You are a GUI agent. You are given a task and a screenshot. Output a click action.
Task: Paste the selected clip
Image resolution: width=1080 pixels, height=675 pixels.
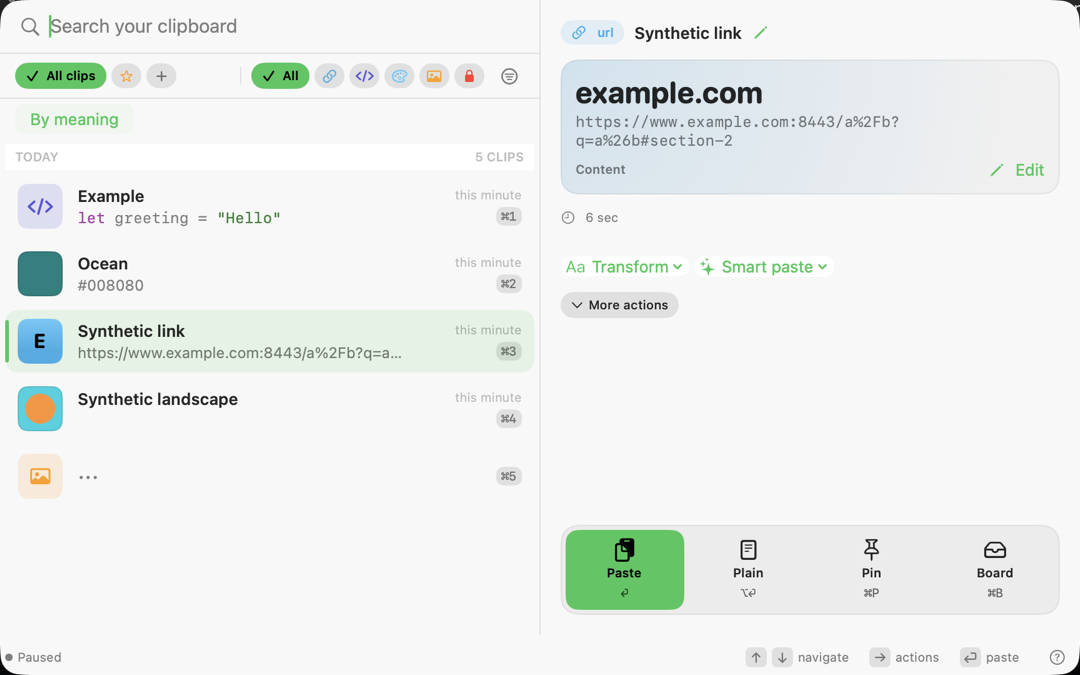tap(625, 570)
